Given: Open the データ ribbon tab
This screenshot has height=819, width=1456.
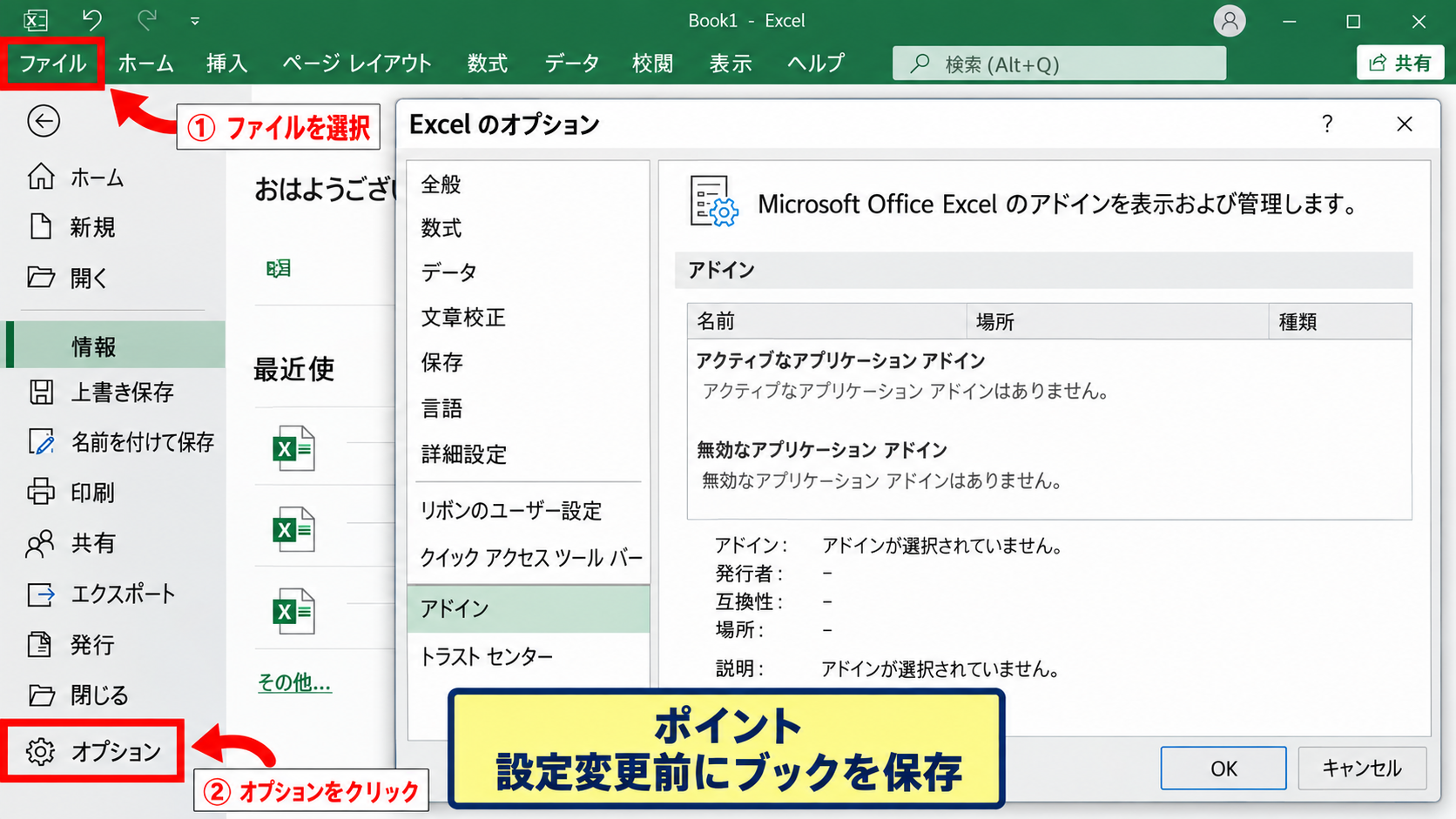Looking at the screenshot, I should pos(572,63).
